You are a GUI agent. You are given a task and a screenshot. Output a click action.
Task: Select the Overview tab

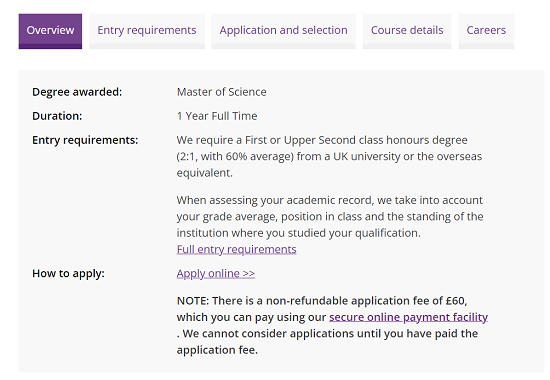(x=50, y=31)
